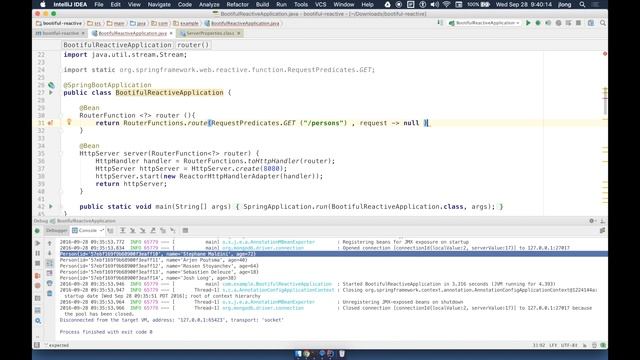
Task: Click the print console output icon
Action: coord(50,283)
